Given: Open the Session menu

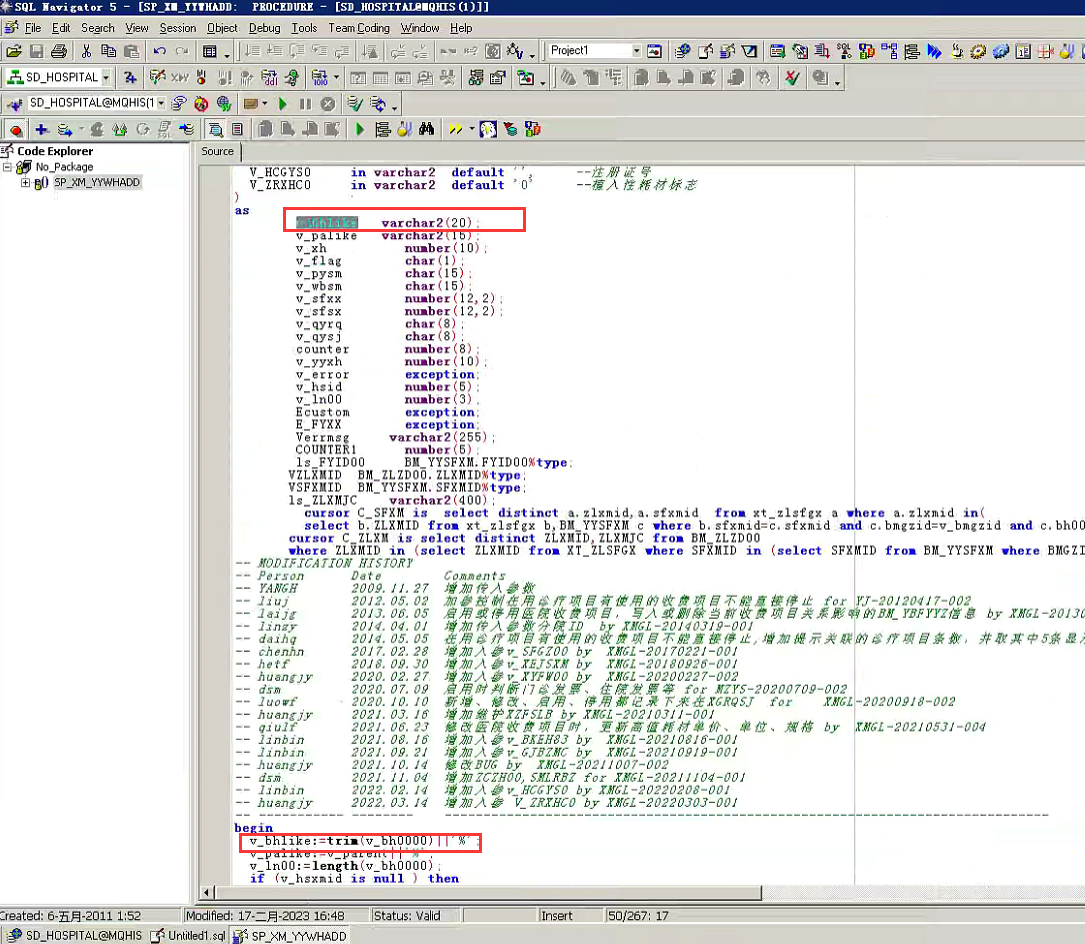Looking at the screenshot, I should tap(178, 28).
